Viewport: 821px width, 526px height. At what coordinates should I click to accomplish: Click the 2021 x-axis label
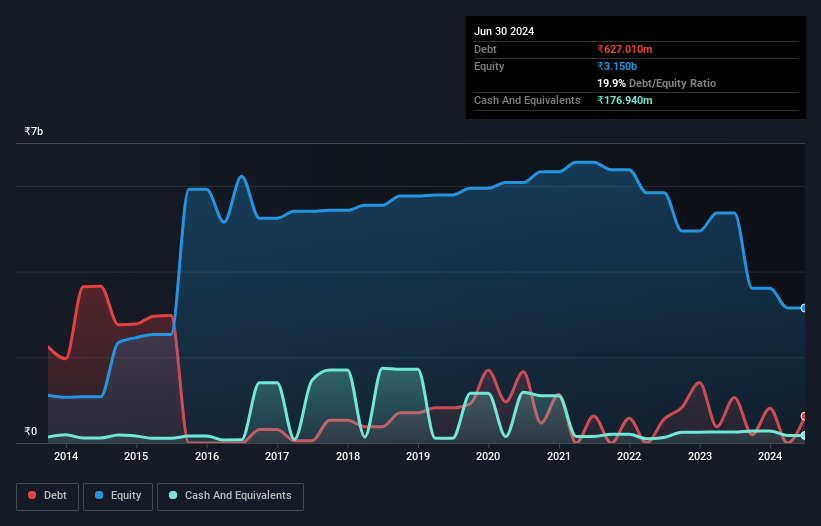pyautogui.click(x=559, y=456)
